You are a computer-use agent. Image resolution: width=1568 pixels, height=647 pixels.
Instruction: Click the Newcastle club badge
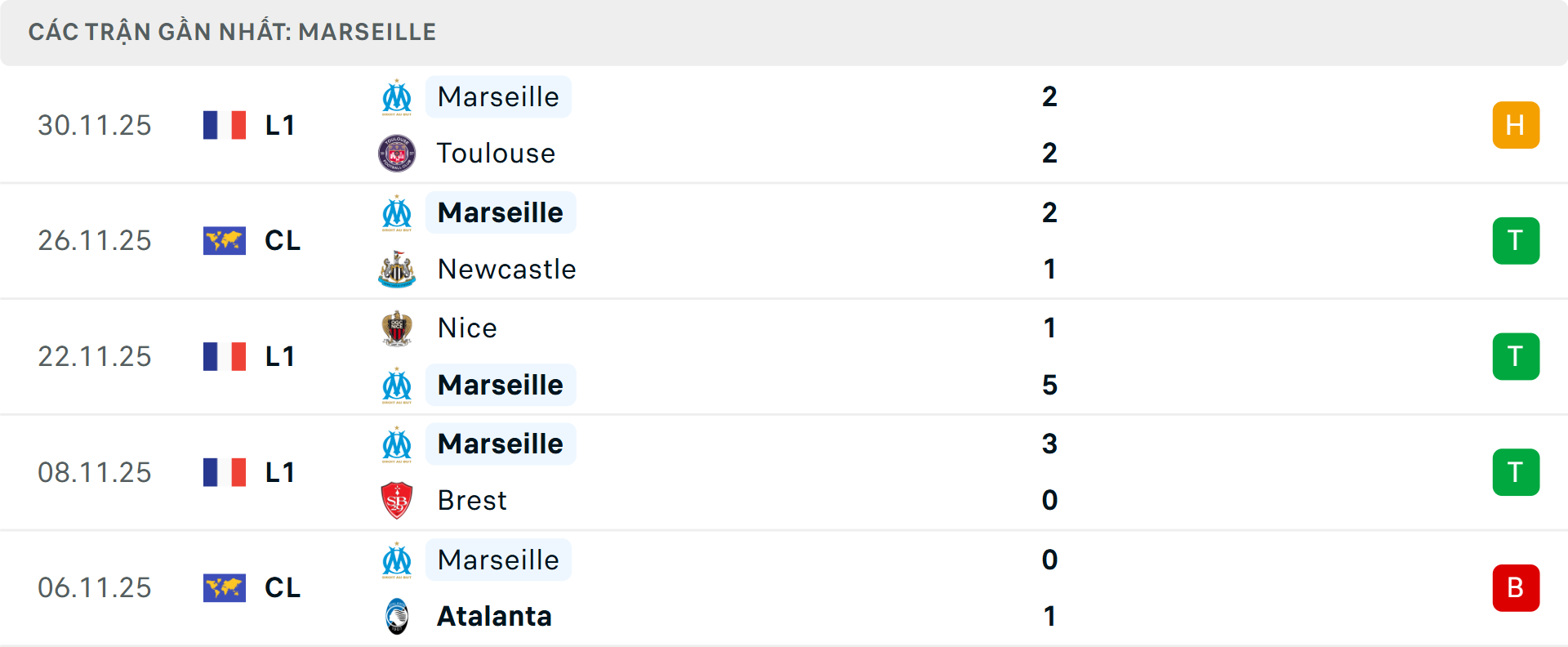(x=397, y=269)
